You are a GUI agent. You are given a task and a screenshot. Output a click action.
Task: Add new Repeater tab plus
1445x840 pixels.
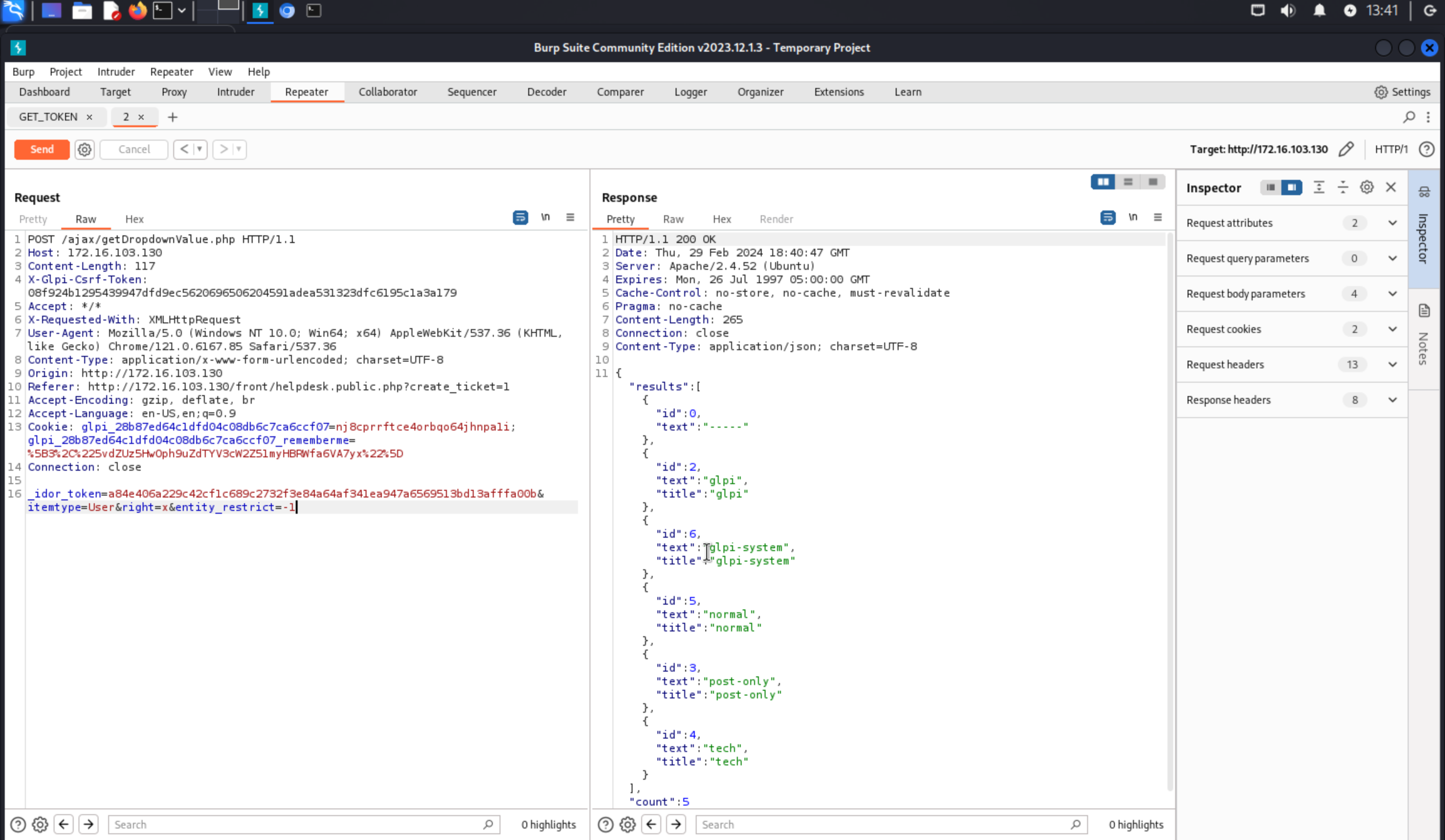[x=173, y=117]
